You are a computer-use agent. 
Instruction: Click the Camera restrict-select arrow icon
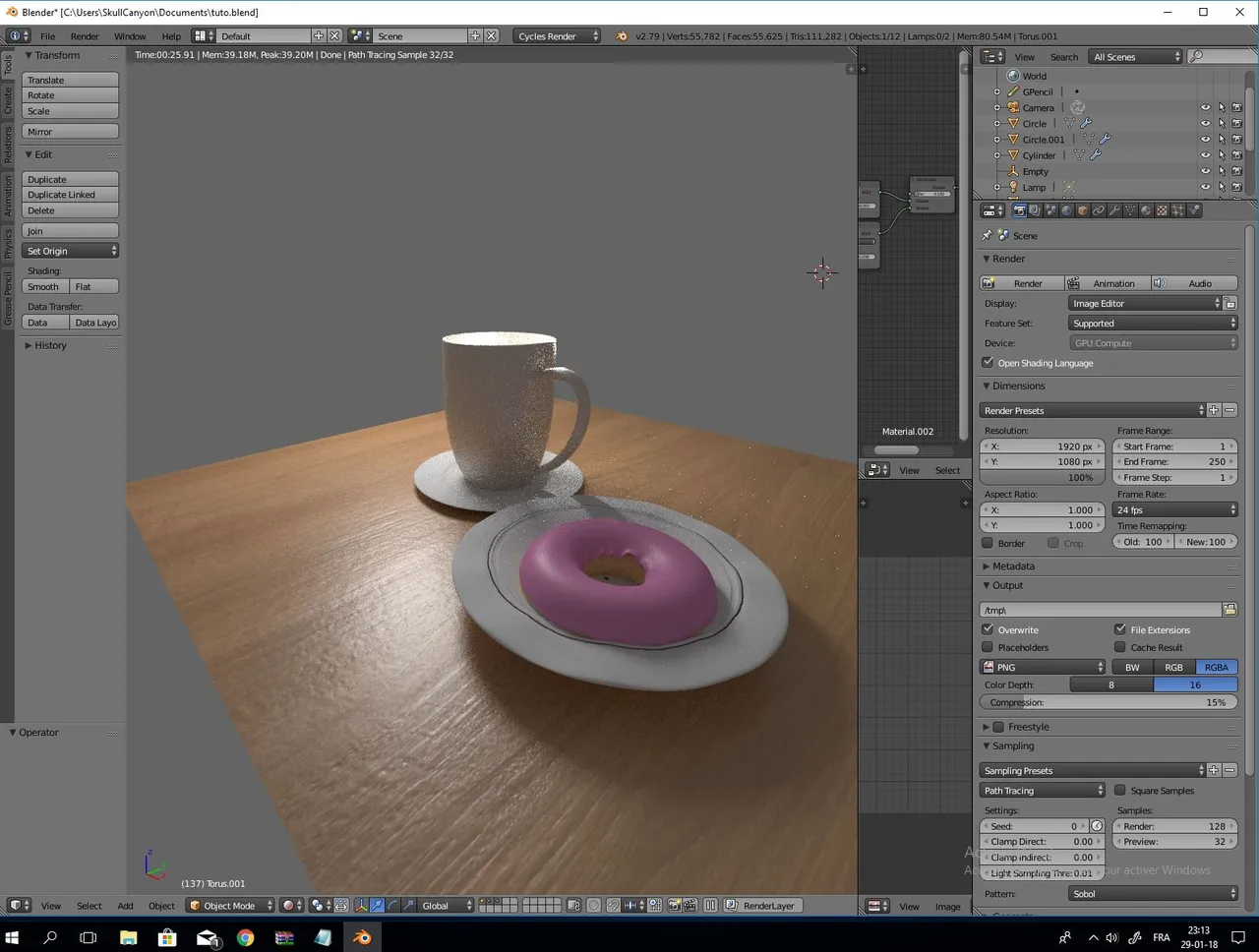[1222, 108]
